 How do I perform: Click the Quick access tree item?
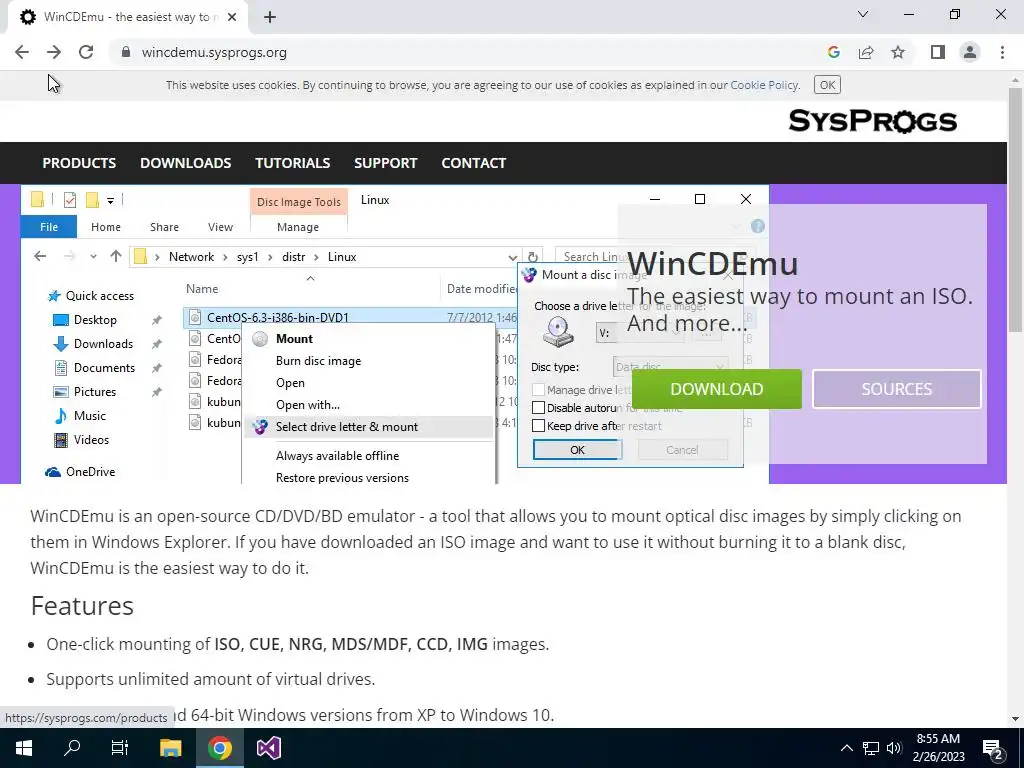(x=91, y=296)
